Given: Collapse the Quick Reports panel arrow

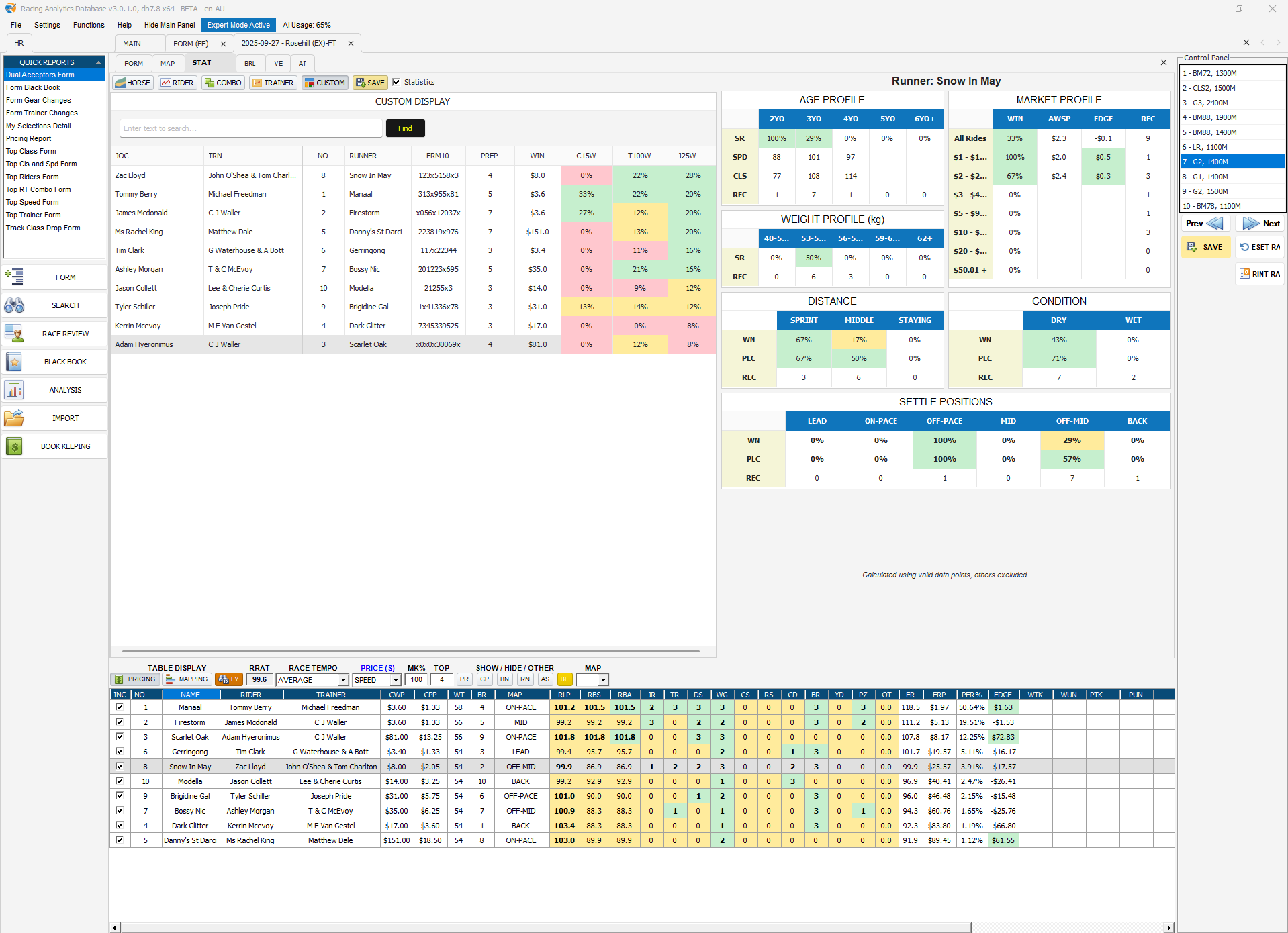Looking at the screenshot, I should pyautogui.click(x=98, y=62).
